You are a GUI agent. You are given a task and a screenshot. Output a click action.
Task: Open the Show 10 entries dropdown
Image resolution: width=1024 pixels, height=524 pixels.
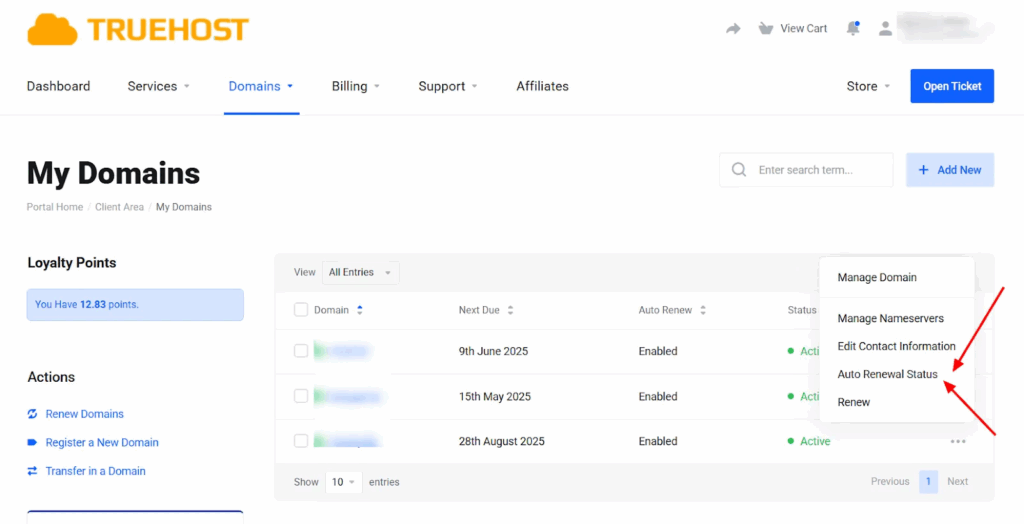pyautogui.click(x=344, y=482)
